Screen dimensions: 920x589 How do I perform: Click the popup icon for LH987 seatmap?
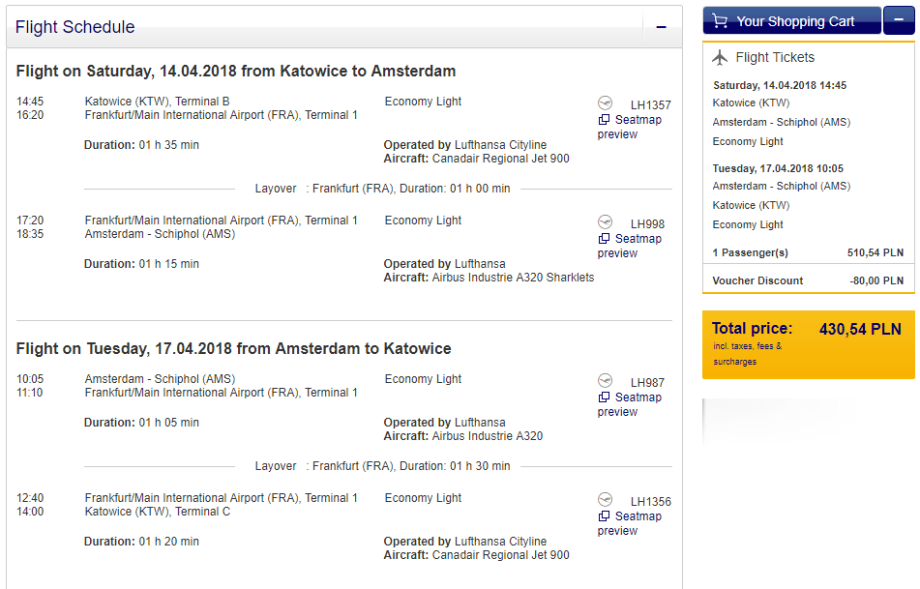604,398
